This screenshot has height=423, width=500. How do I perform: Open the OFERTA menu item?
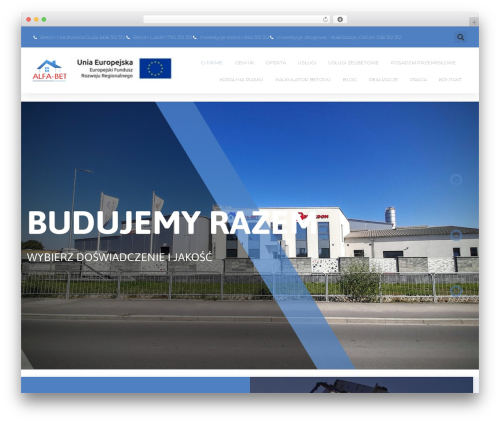tap(276, 63)
